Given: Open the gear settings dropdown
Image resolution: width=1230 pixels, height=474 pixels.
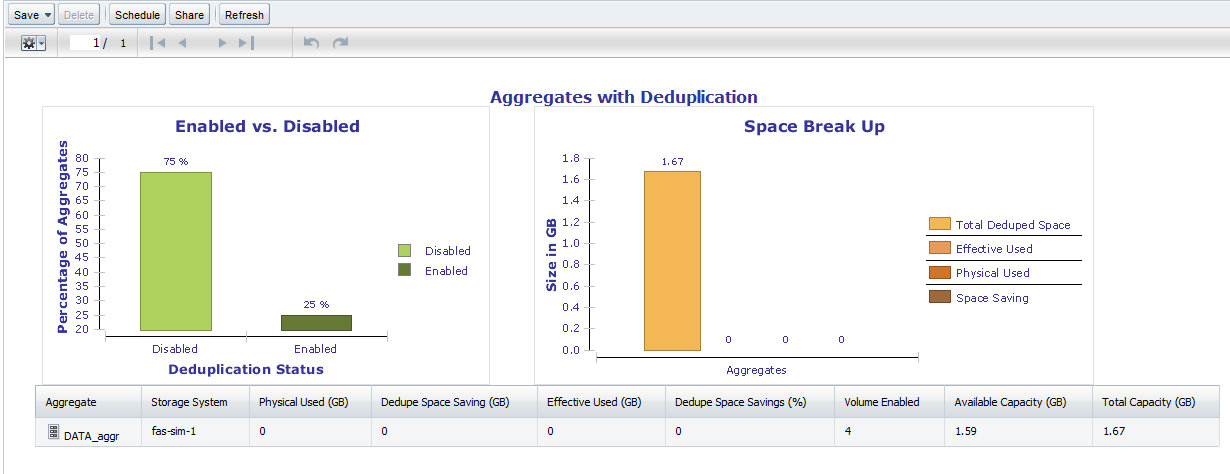Looking at the screenshot, I should coord(33,44).
